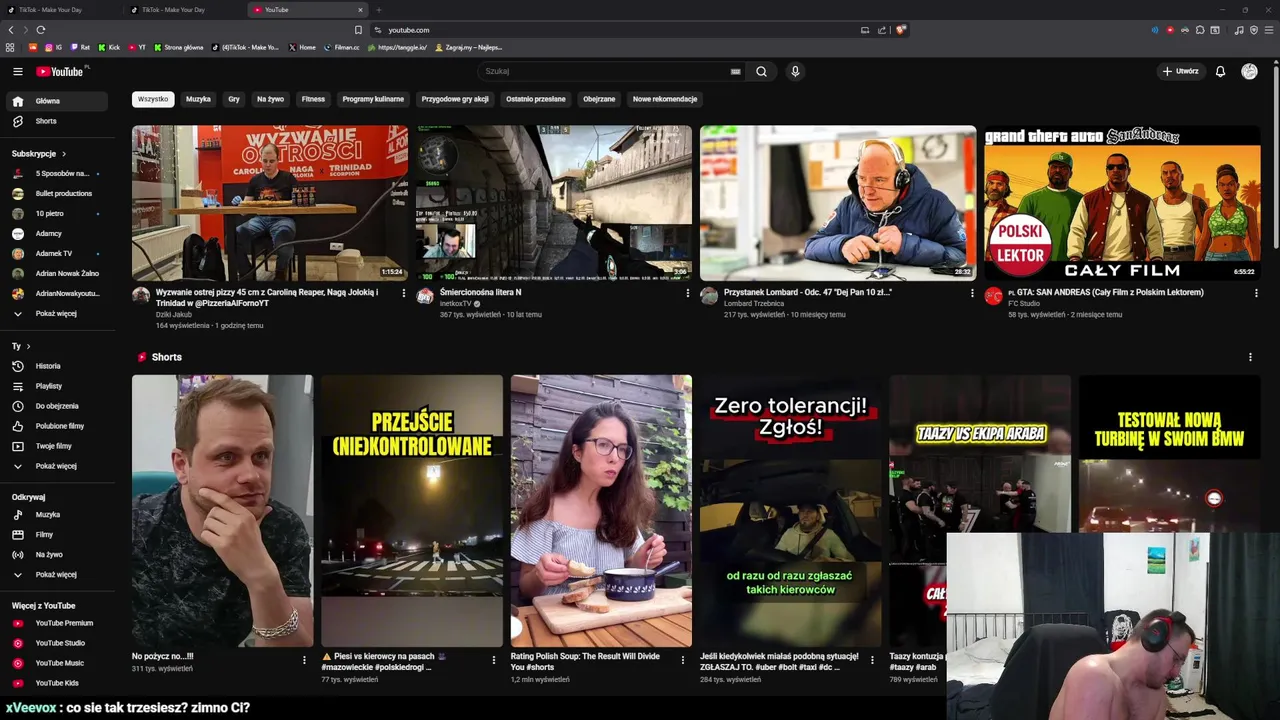1280x720 pixels.
Task: Open options for Rating Polish Soup short
Action: [683, 660]
